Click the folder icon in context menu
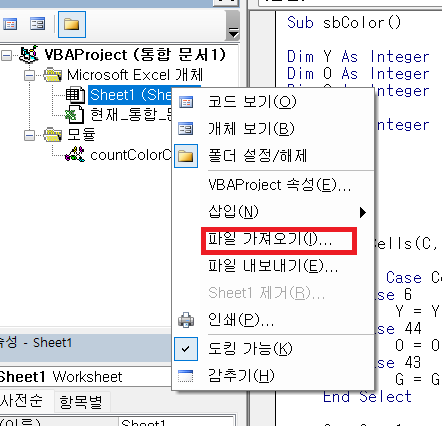 tap(186, 156)
